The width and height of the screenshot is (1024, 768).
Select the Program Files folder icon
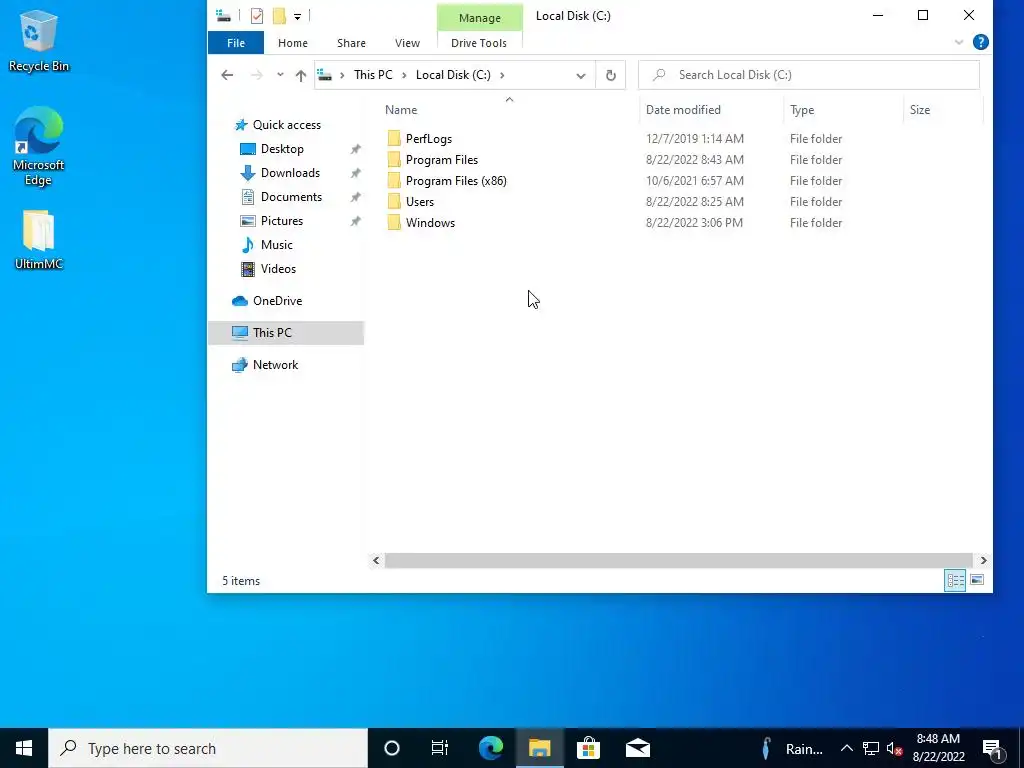tap(394, 159)
